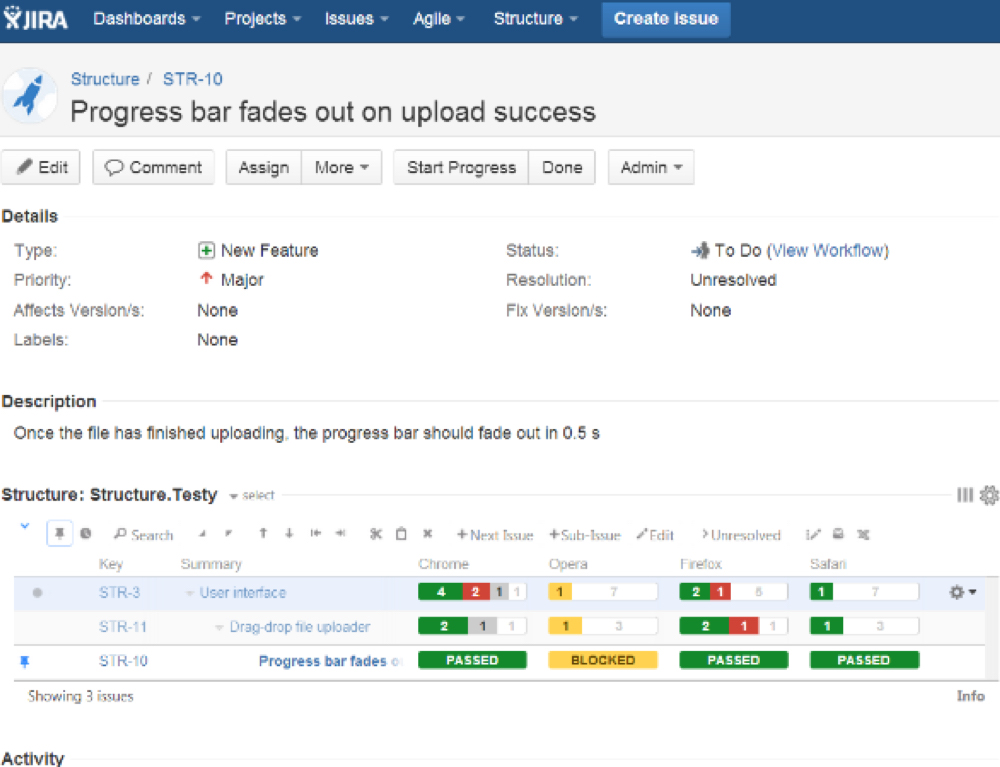Click the Comment button

coord(153,167)
